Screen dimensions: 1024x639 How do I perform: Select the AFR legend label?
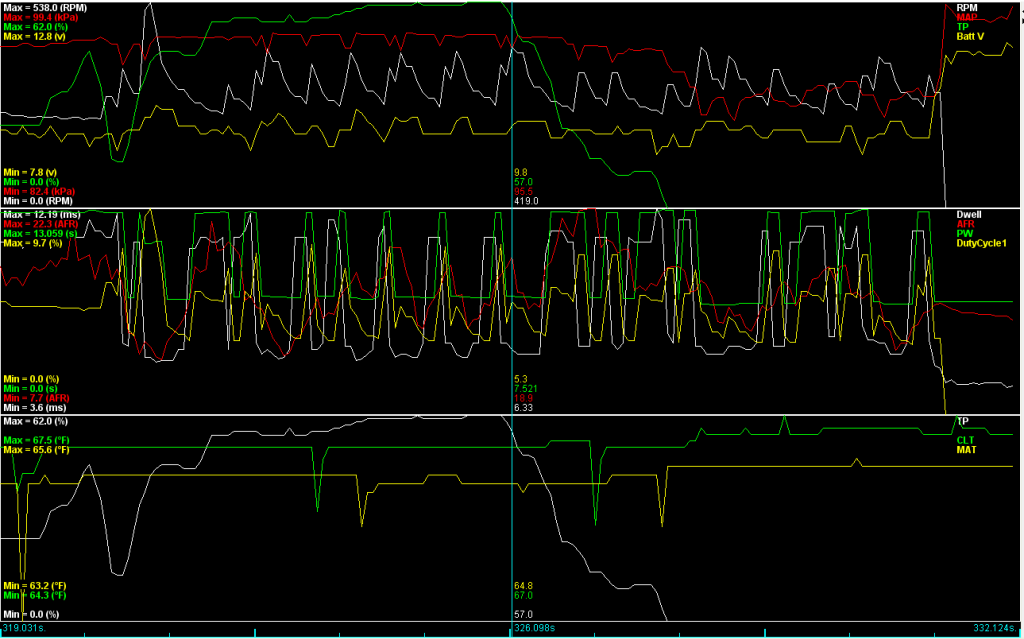[x=966, y=223]
